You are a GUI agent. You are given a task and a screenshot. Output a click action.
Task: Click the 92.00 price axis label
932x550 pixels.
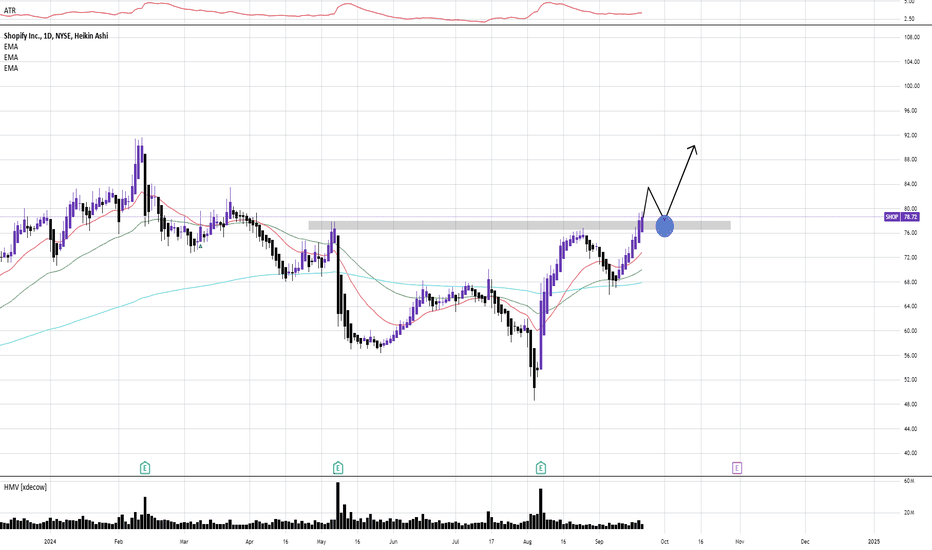tap(911, 136)
